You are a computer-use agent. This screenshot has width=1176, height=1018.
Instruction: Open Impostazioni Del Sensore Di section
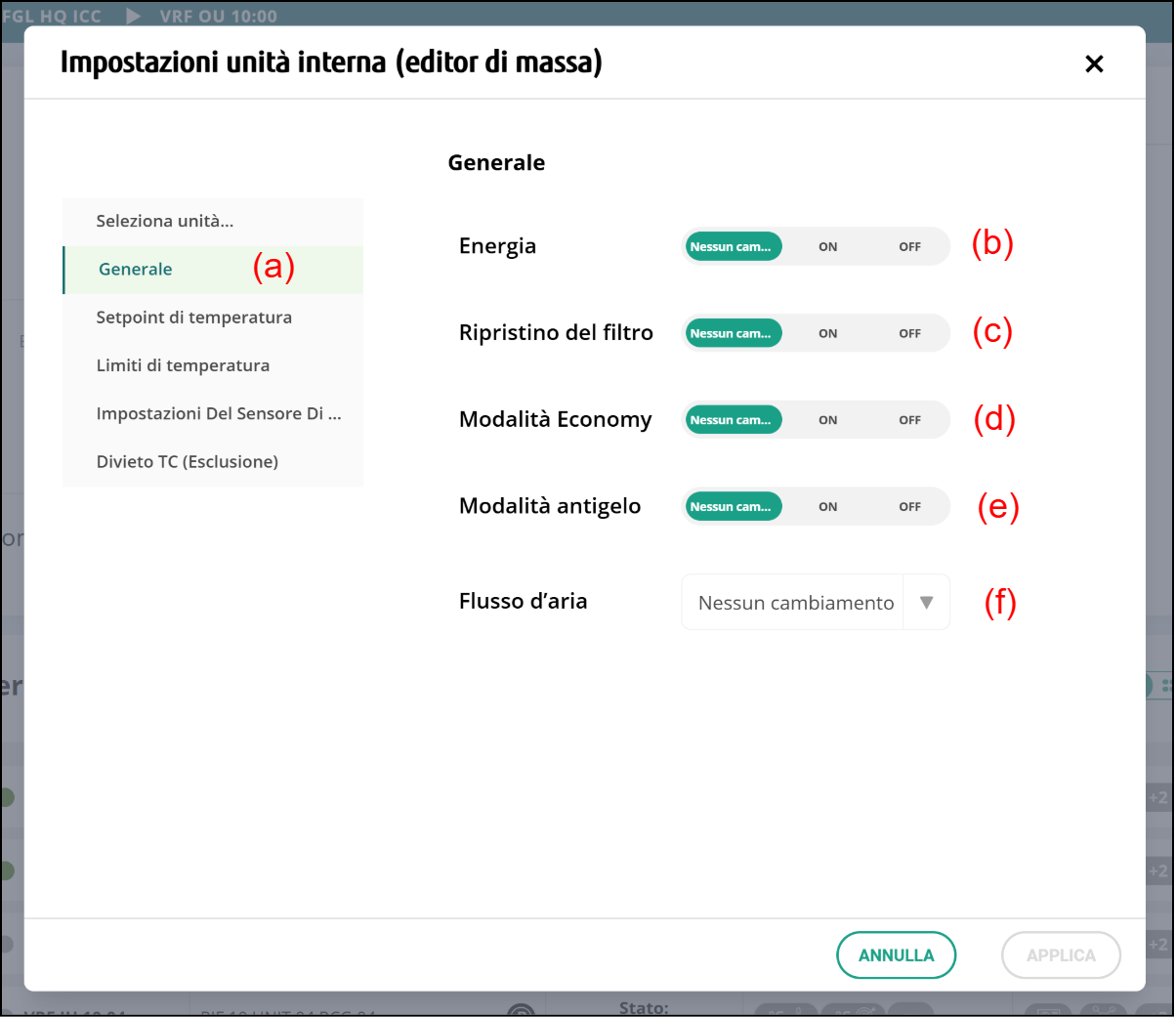pyautogui.click(x=218, y=414)
